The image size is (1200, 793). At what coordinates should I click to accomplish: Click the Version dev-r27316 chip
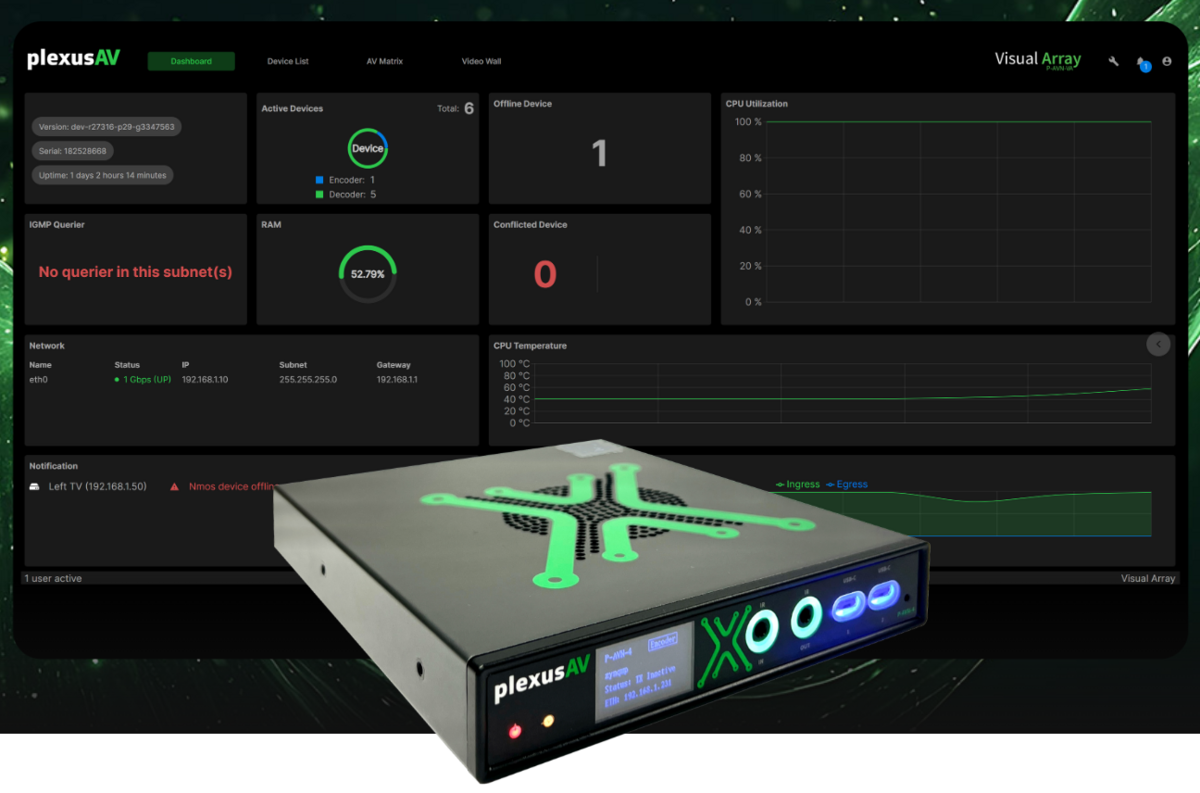107,127
